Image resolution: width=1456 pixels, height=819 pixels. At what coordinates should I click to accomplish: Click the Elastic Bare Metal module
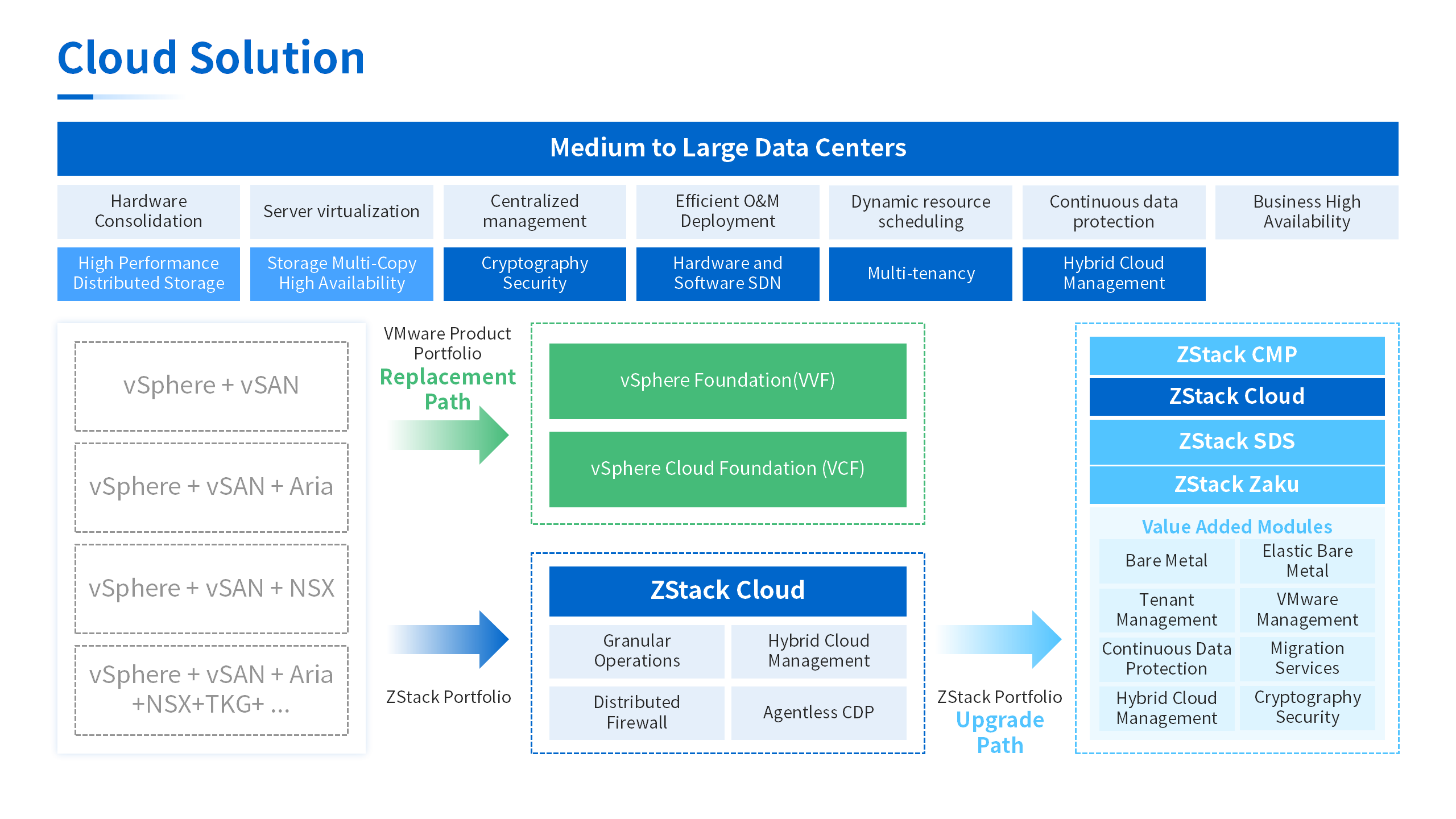(x=1308, y=561)
